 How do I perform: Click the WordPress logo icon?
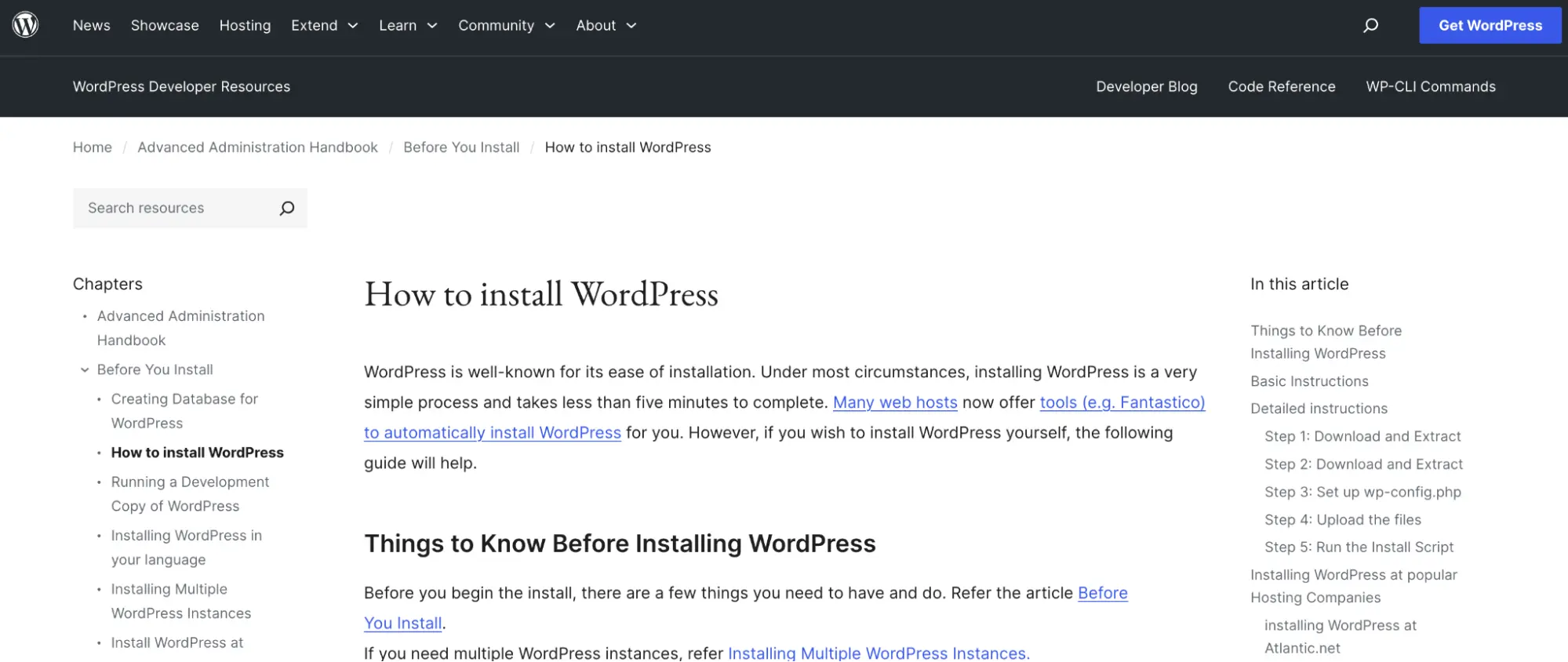[x=25, y=25]
